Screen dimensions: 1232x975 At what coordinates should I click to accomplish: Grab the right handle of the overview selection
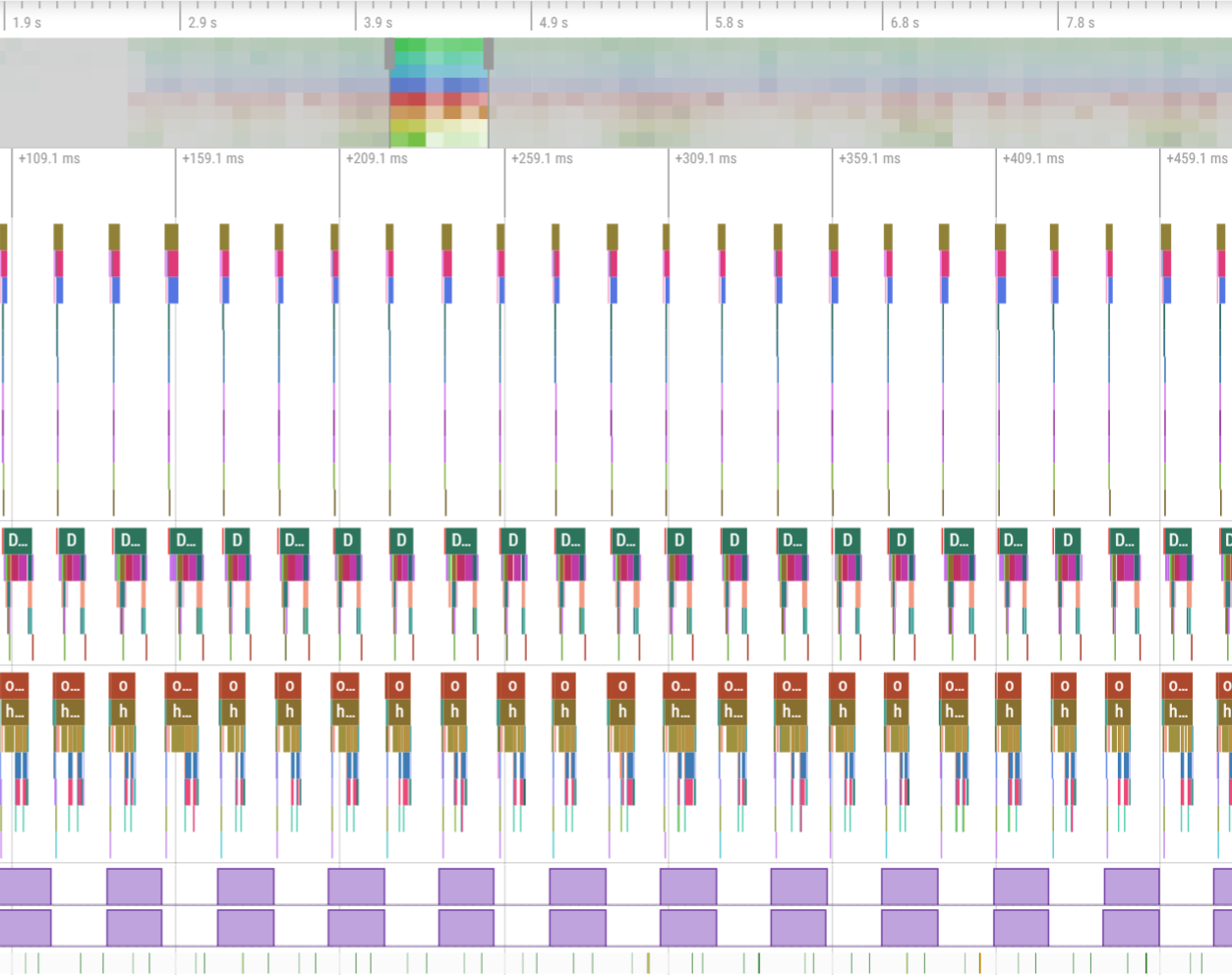[x=489, y=54]
